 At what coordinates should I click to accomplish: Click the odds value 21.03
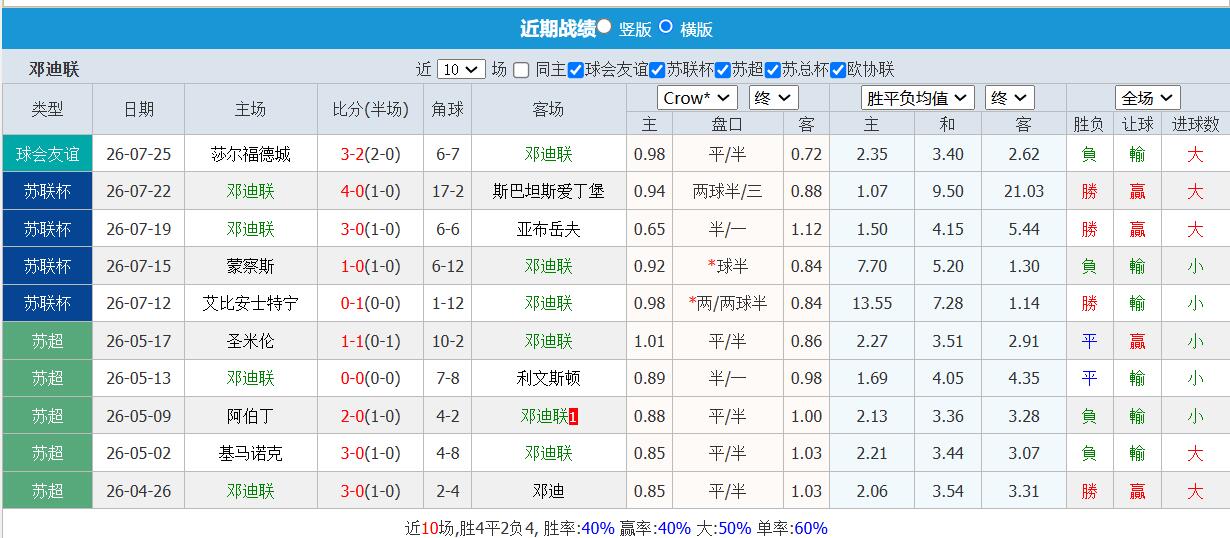pos(1023,191)
